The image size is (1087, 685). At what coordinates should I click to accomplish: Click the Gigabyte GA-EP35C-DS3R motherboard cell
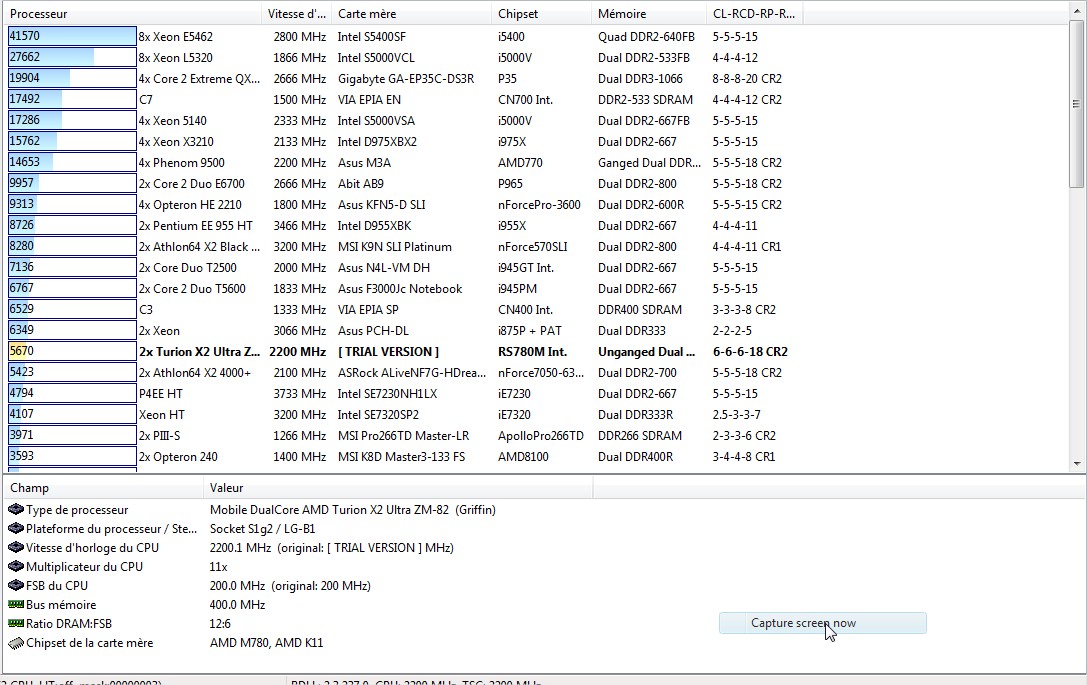pyautogui.click(x=406, y=79)
